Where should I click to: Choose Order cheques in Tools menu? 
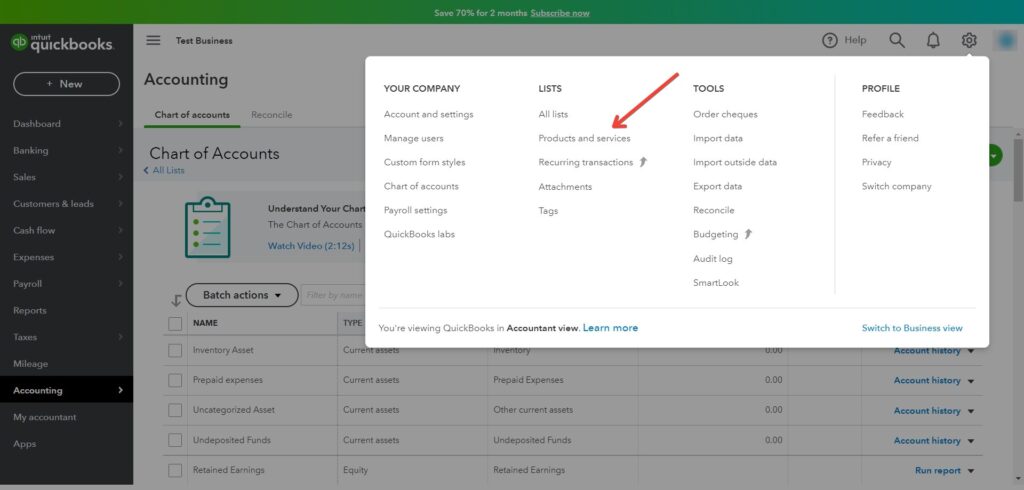(x=726, y=114)
